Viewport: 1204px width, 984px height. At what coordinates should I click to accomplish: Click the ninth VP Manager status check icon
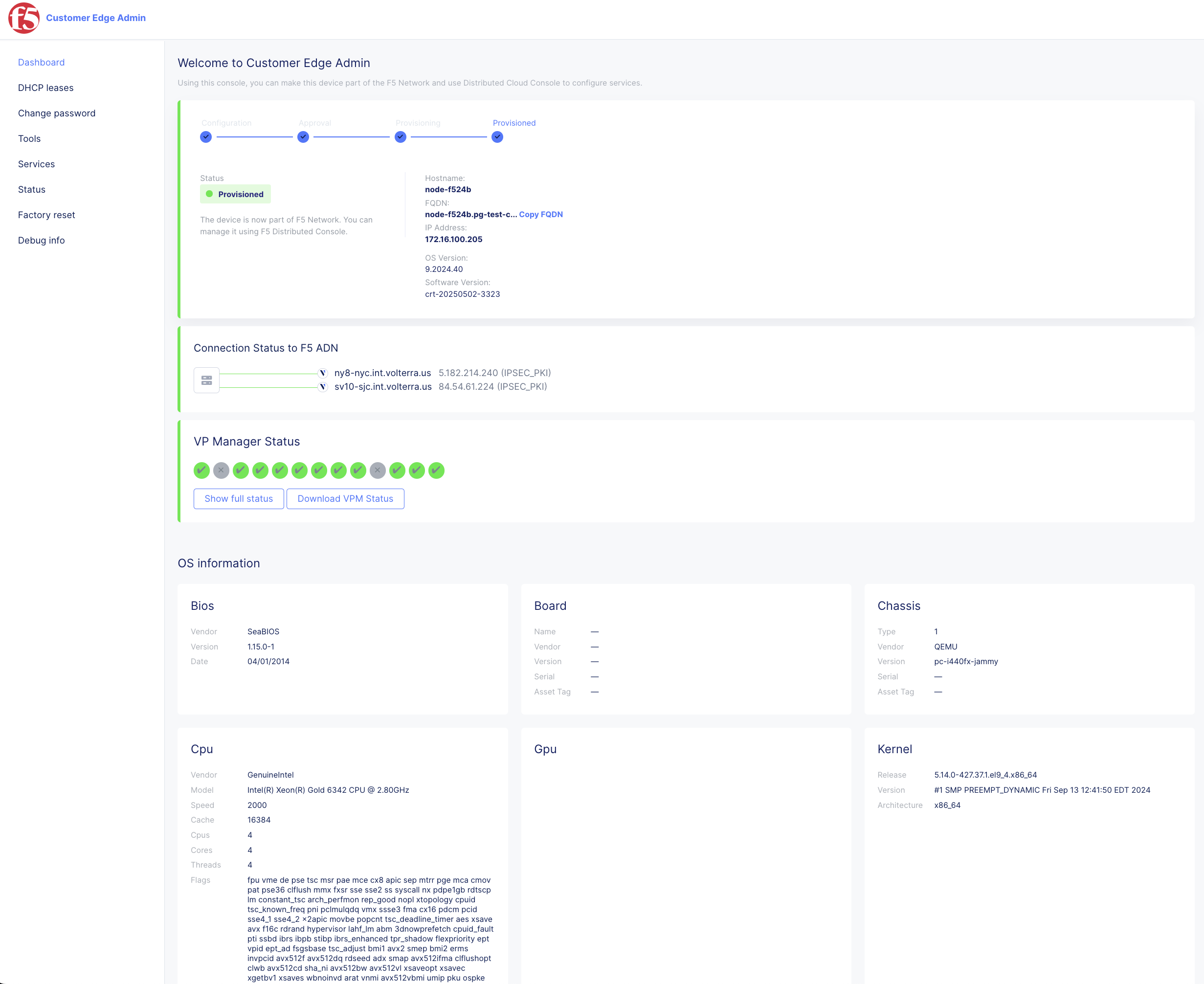(358, 470)
